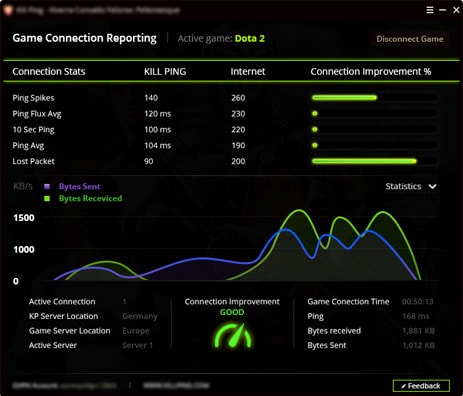Click the Kill Ping shield logo

click(8, 10)
